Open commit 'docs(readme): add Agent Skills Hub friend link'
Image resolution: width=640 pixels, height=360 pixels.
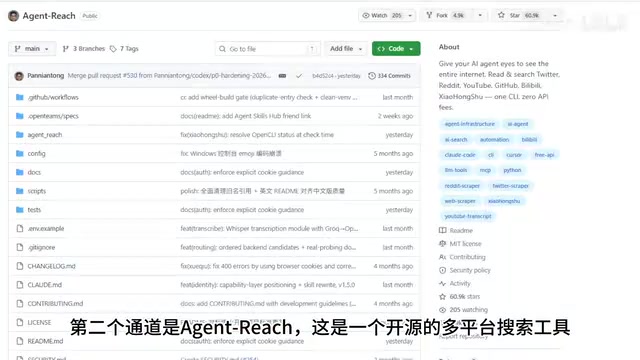coord(246,116)
